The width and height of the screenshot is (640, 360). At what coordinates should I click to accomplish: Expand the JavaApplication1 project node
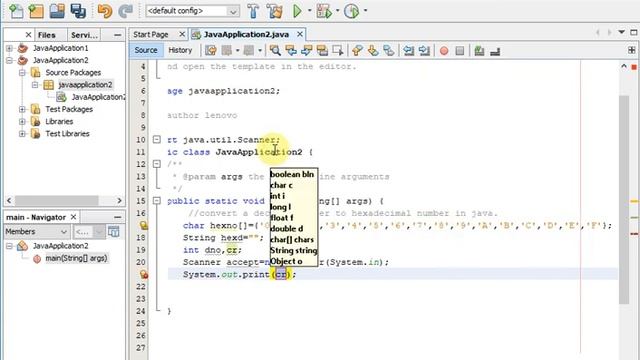[x=9, y=48]
